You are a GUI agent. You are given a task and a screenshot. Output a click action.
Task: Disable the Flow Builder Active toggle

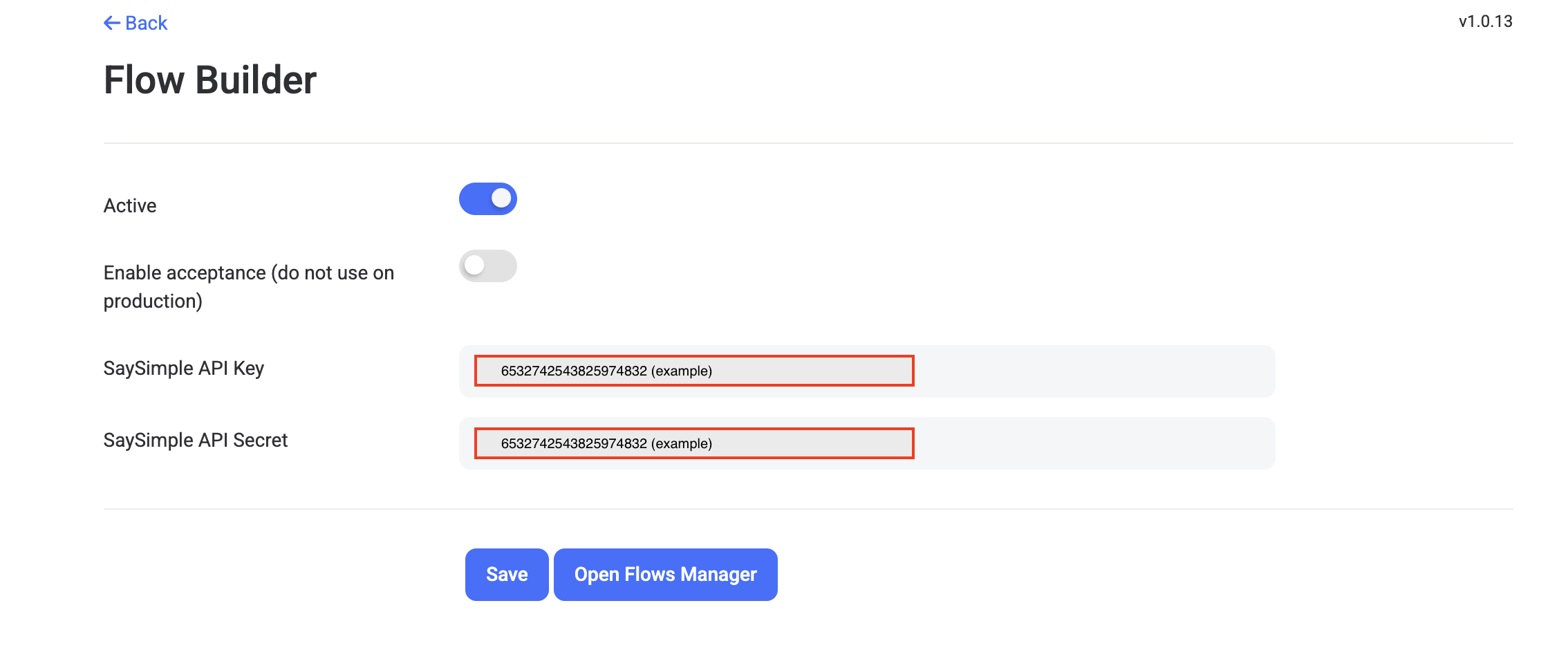coord(488,198)
